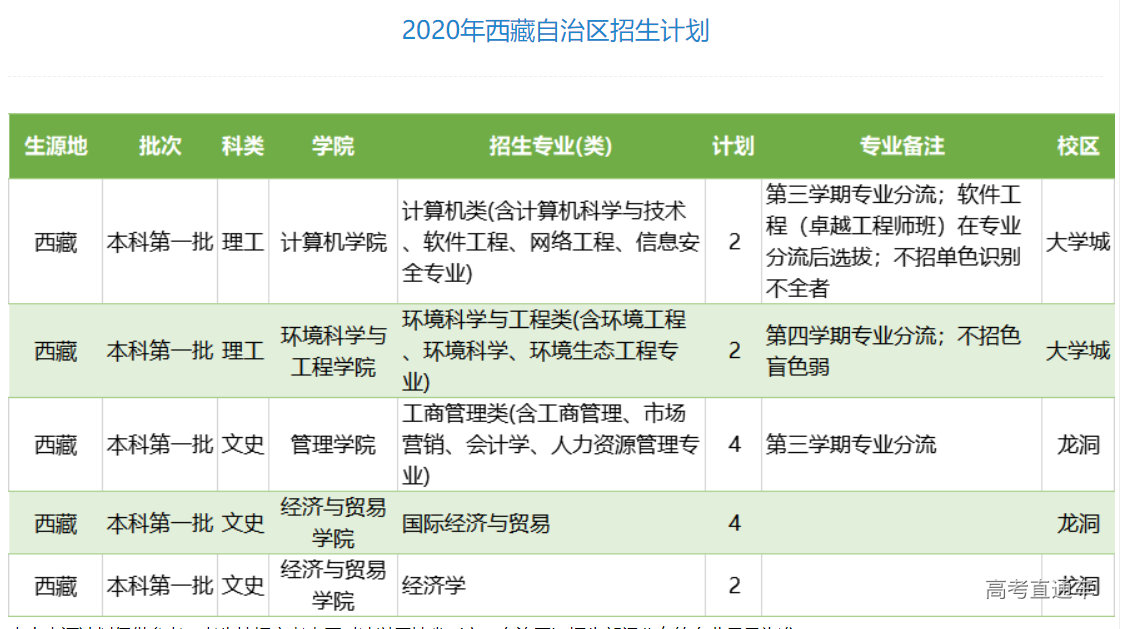Click the 国际经济与贸易 major cell

(x=476, y=523)
